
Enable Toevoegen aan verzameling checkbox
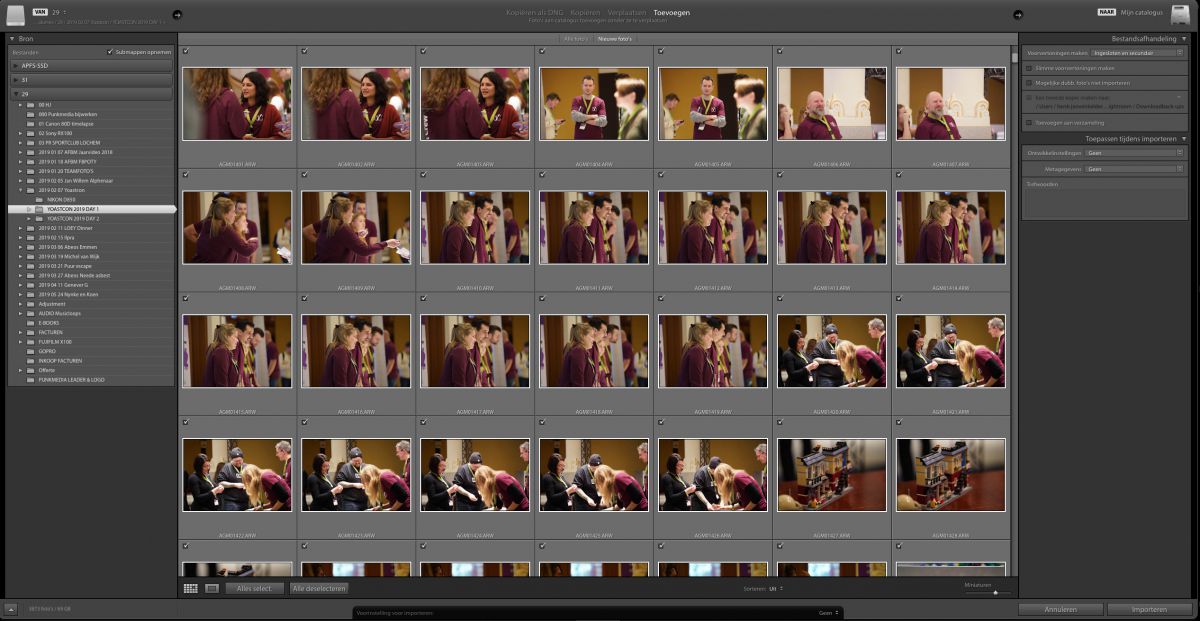pyautogui.click(x=1029, y=122)
